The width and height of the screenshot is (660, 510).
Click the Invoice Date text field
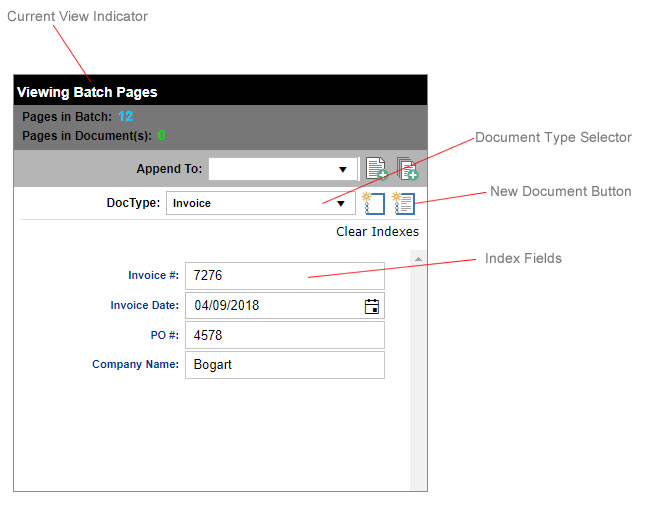coord(272,306)
